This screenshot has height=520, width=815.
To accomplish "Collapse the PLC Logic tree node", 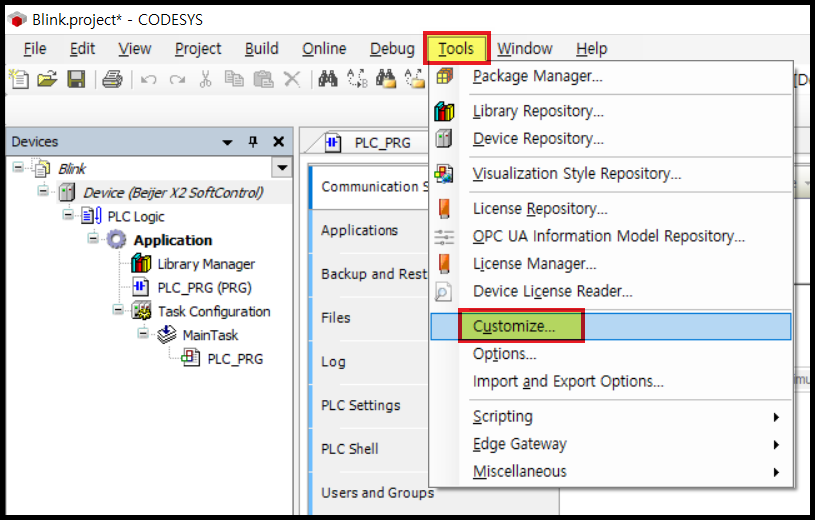I will click(68, 215).
